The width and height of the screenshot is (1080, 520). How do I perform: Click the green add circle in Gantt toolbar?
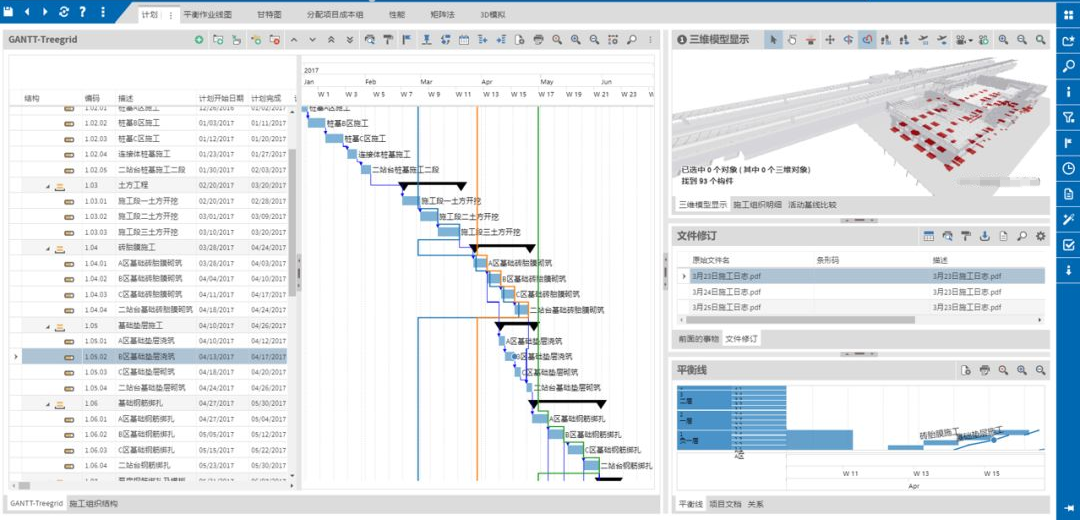tap(199, 40)
